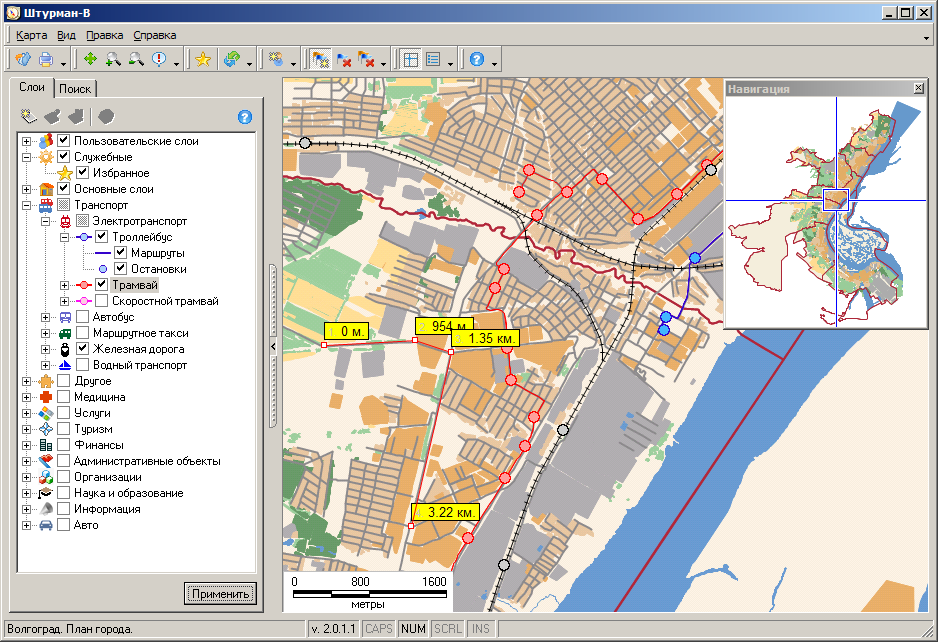
Task: Click the blue help icon in layers panel
Action: click(245, 117)
